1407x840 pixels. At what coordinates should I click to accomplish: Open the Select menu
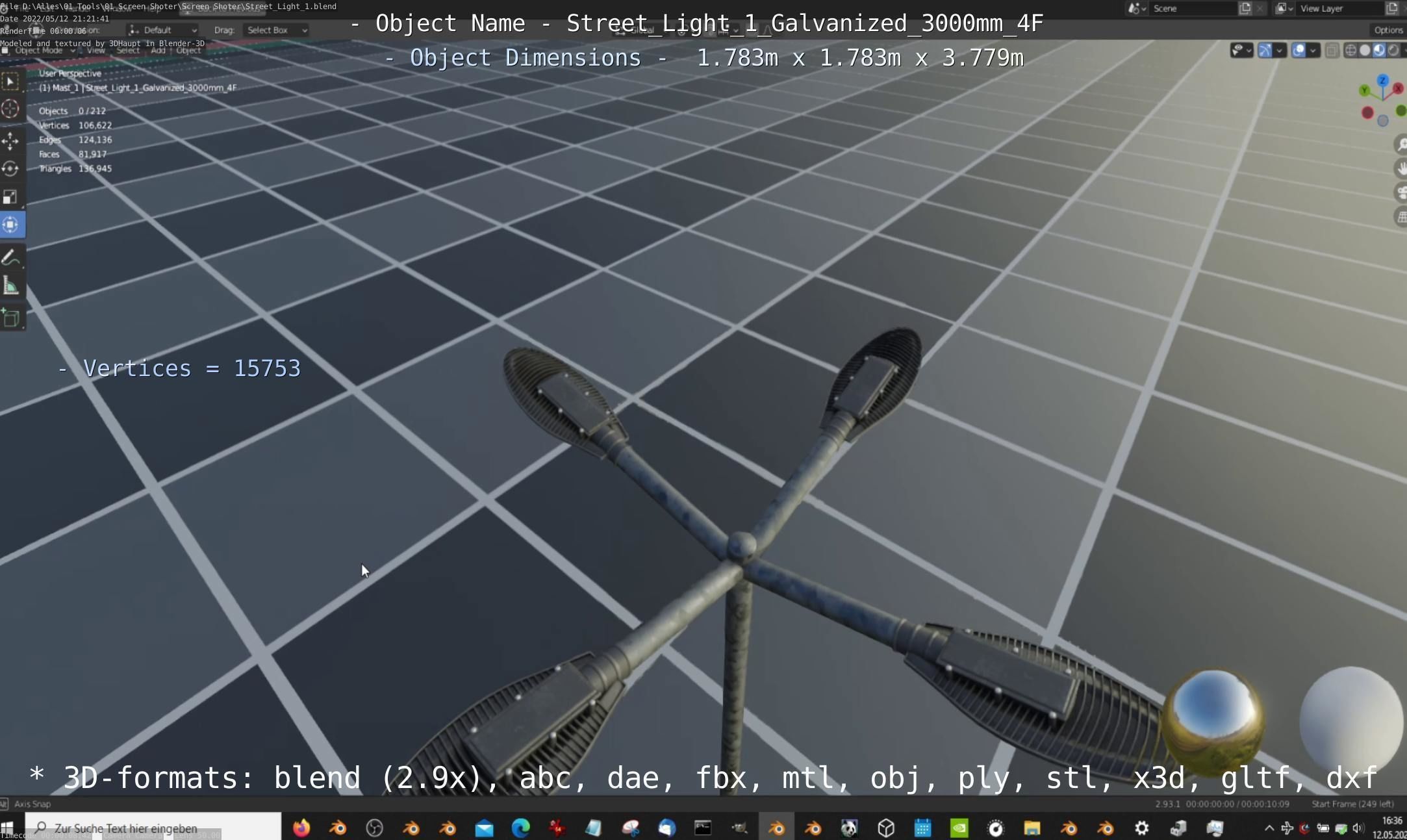tap(128, 50)
